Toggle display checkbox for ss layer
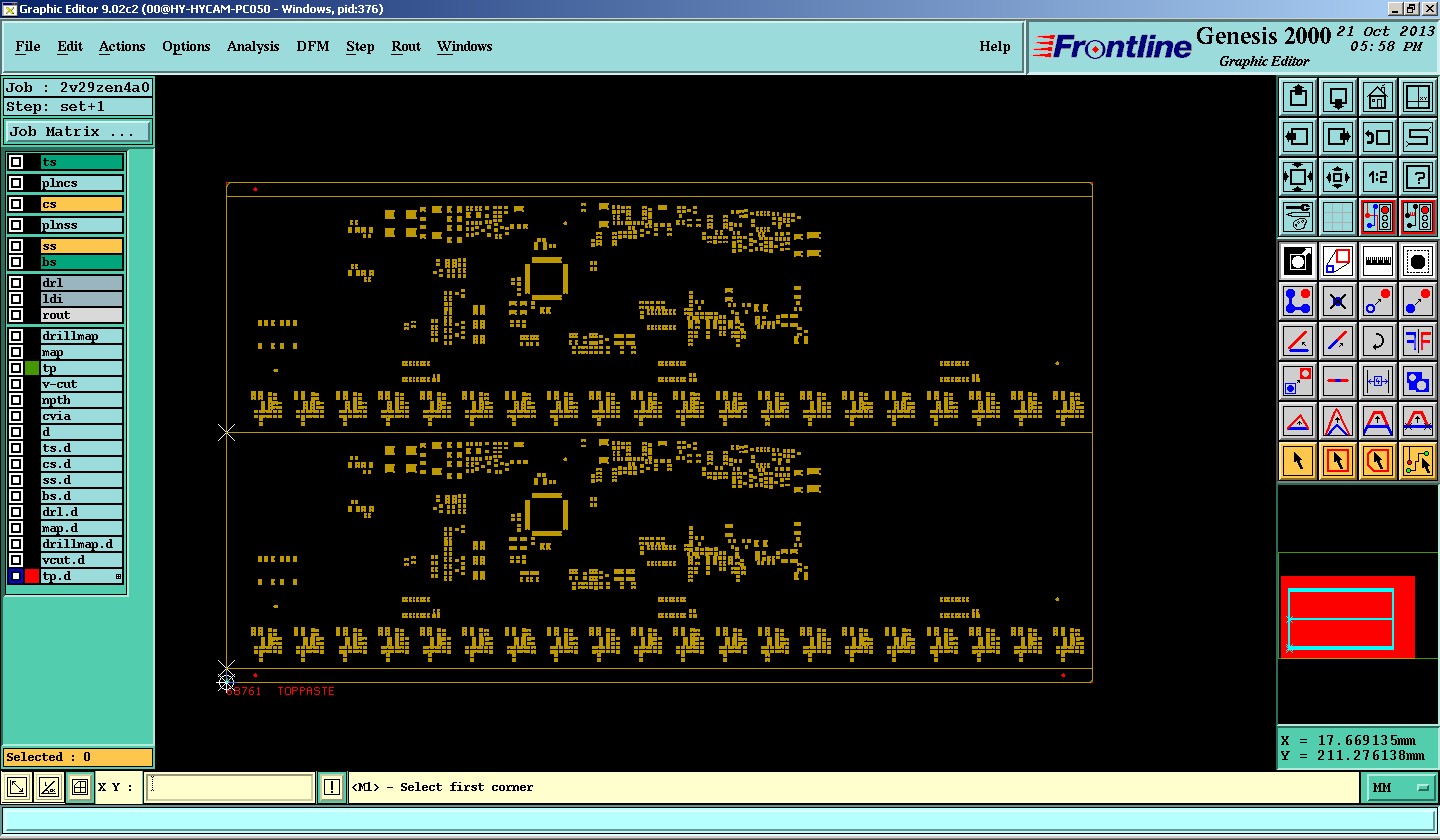Viewport: 1440px width, 840px height. tap(16, 246)
